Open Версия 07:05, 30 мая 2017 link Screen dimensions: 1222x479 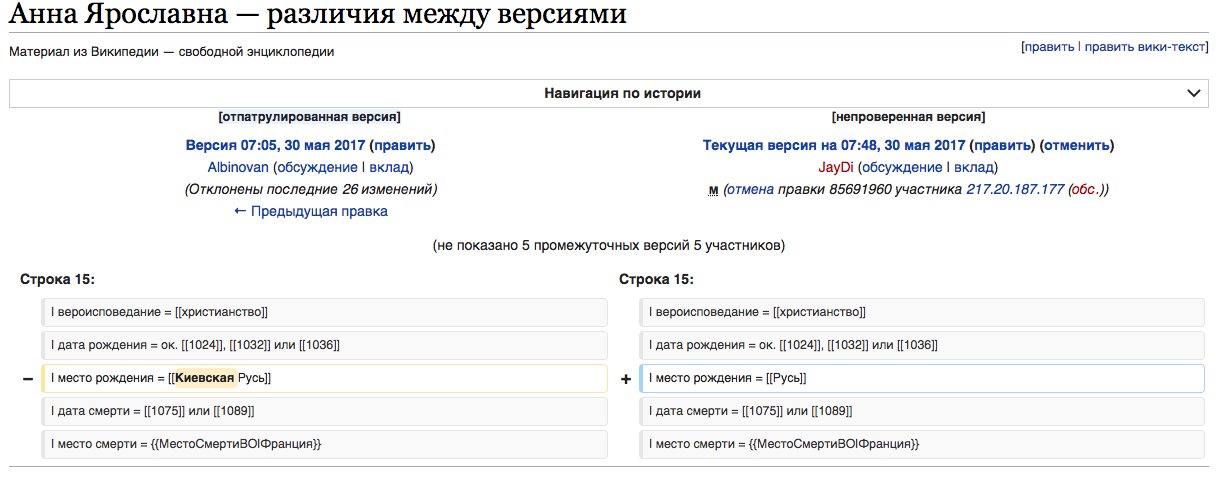(276, 145)
